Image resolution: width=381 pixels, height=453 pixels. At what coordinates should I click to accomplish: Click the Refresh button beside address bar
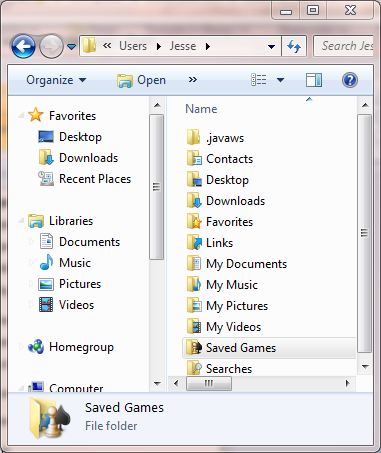294,46
